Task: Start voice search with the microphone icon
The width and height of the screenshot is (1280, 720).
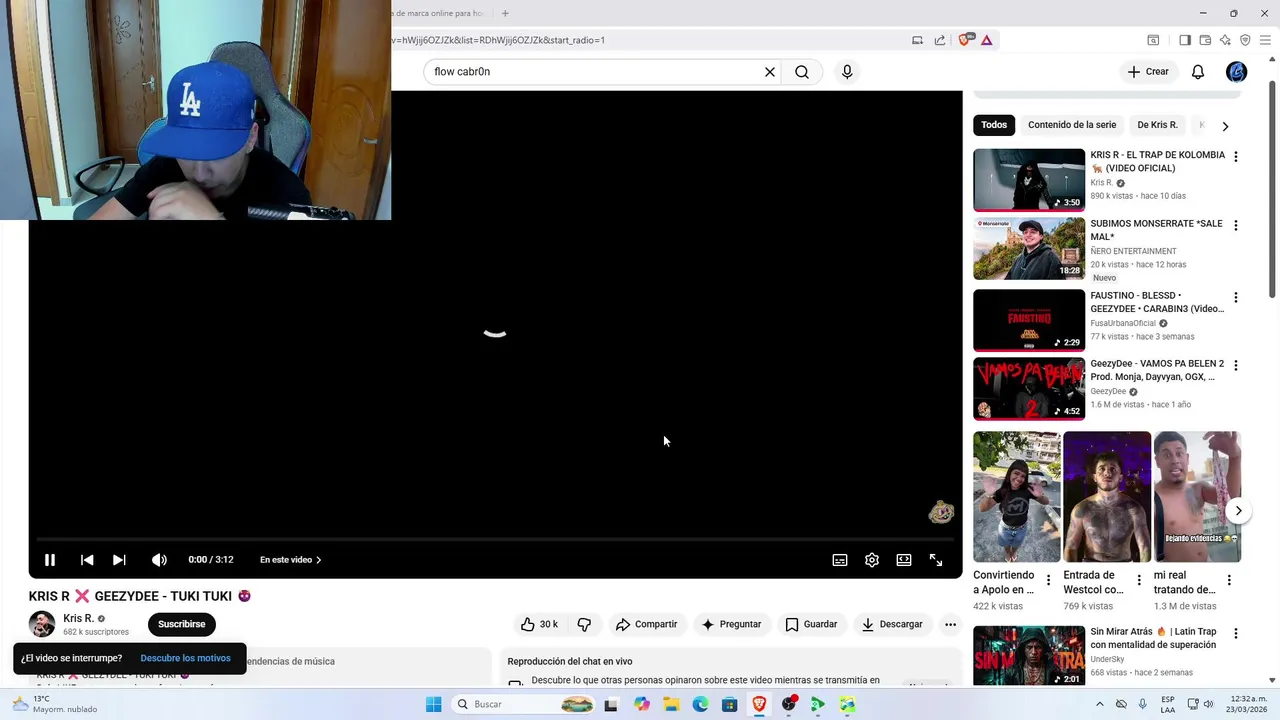Action: [847, 72]
